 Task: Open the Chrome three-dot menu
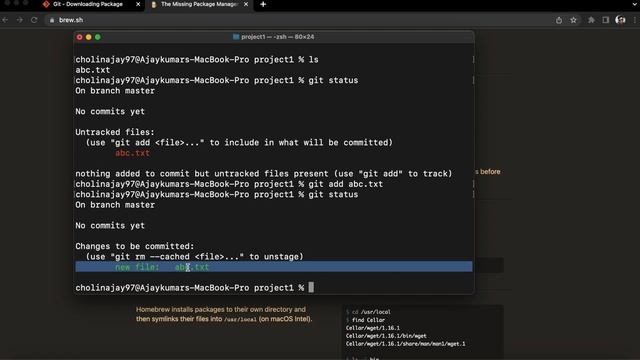click(x=635, y=20)
